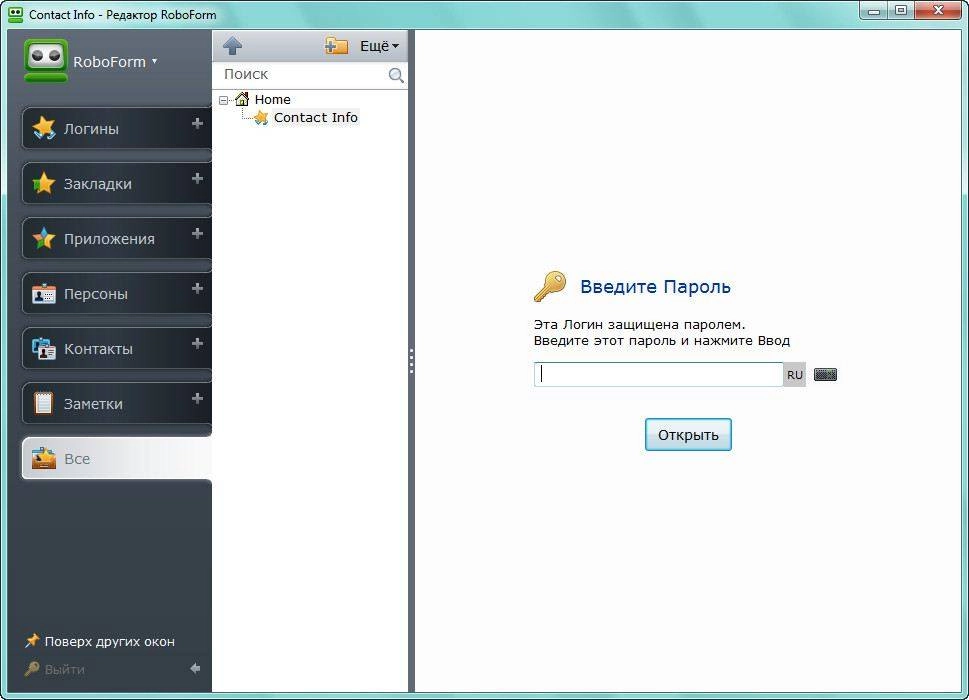This screenshot has width=969, height=700.
Task: Click the Все briefcase icon
Action: click(44, 458)
